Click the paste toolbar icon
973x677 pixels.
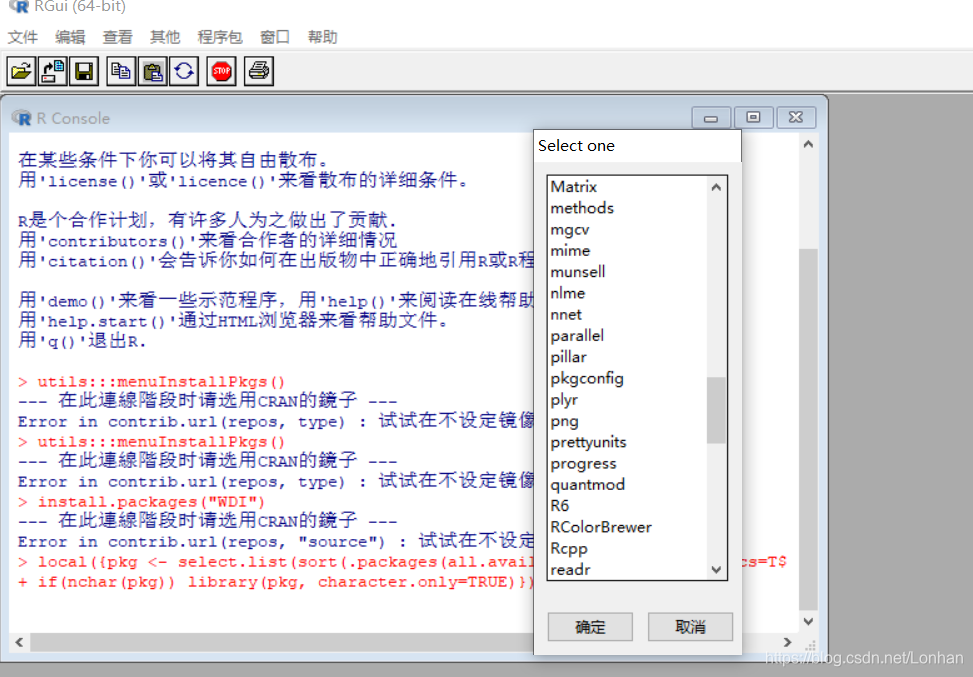pyautogui.click(x=153, y=71)
